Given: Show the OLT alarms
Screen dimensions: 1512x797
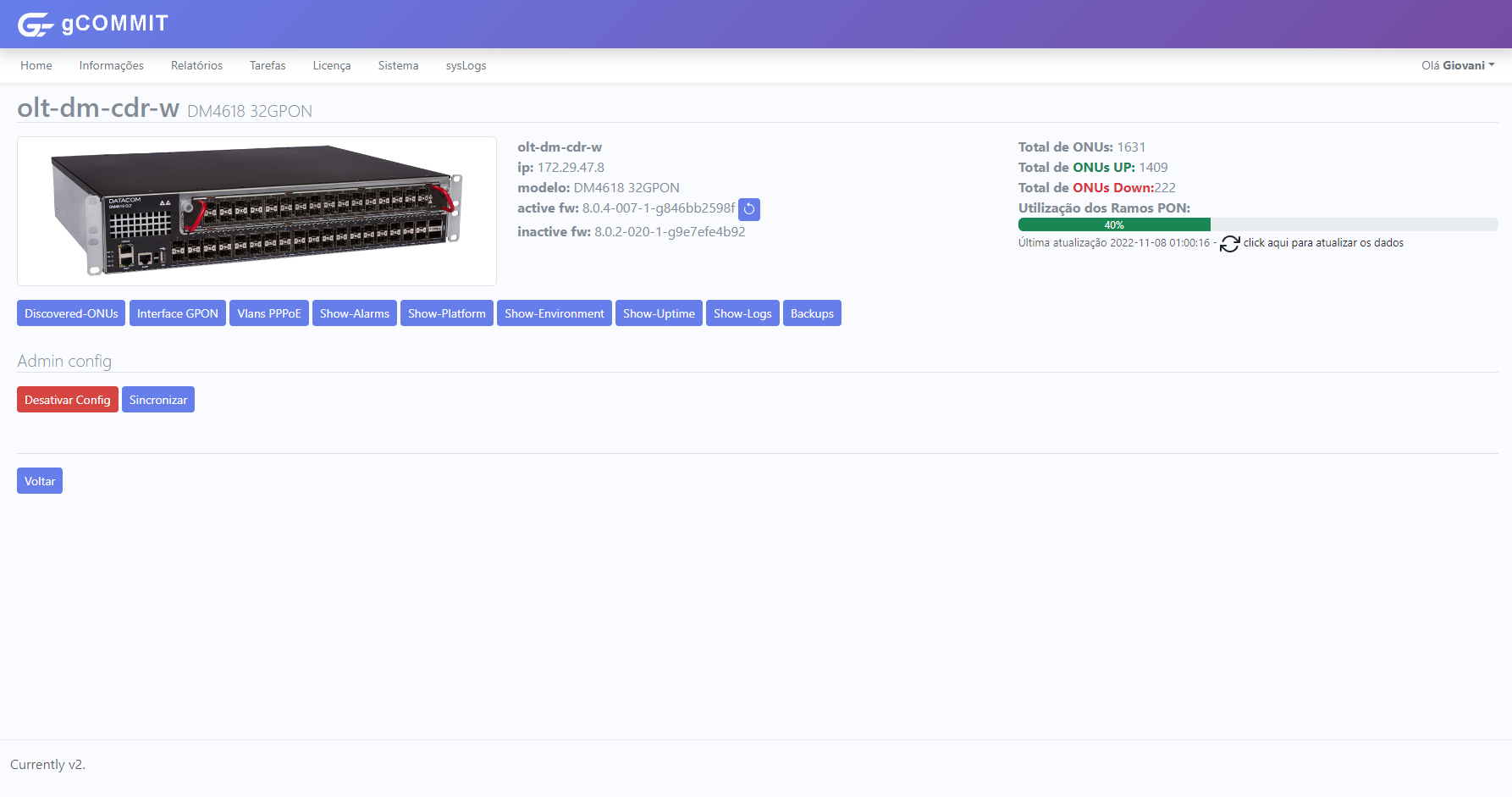Looking at the screenshot, I should point(355,313).
